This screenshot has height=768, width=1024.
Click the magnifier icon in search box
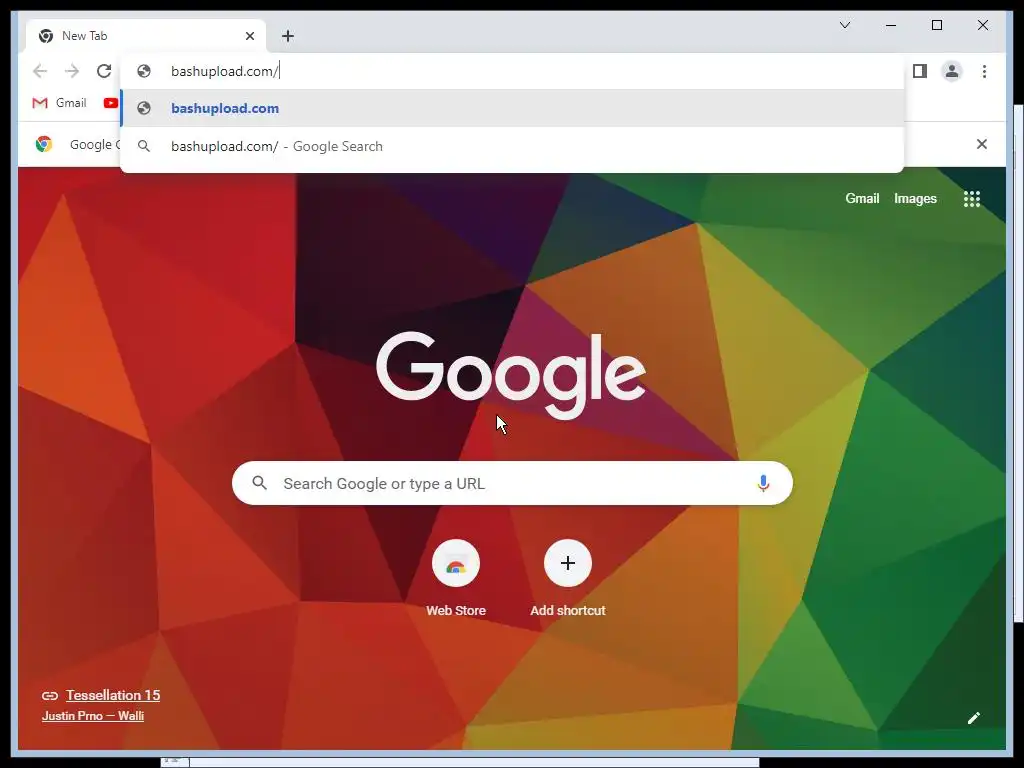tap(259, 483)
